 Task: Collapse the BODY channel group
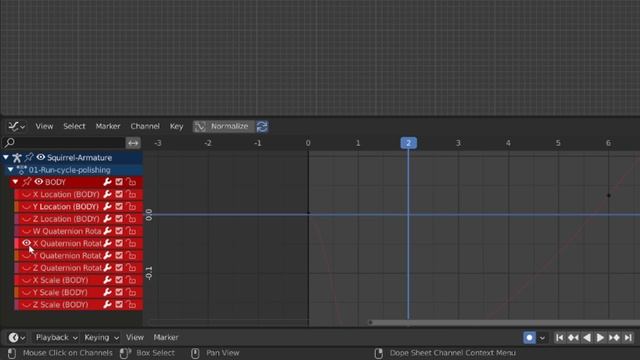(16, 182)
